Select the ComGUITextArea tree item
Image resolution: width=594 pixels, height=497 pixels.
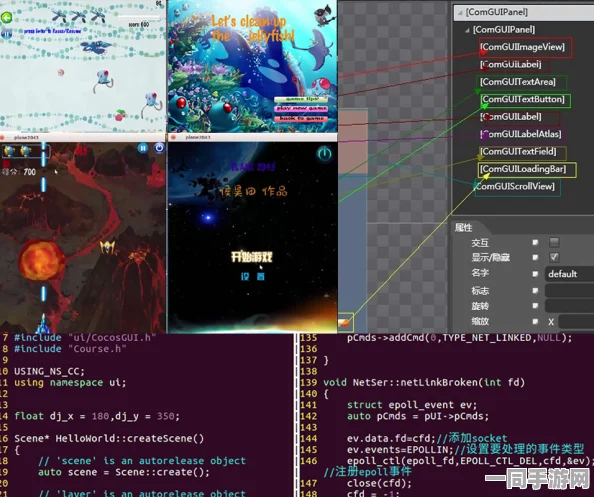(x=518, y=82)
